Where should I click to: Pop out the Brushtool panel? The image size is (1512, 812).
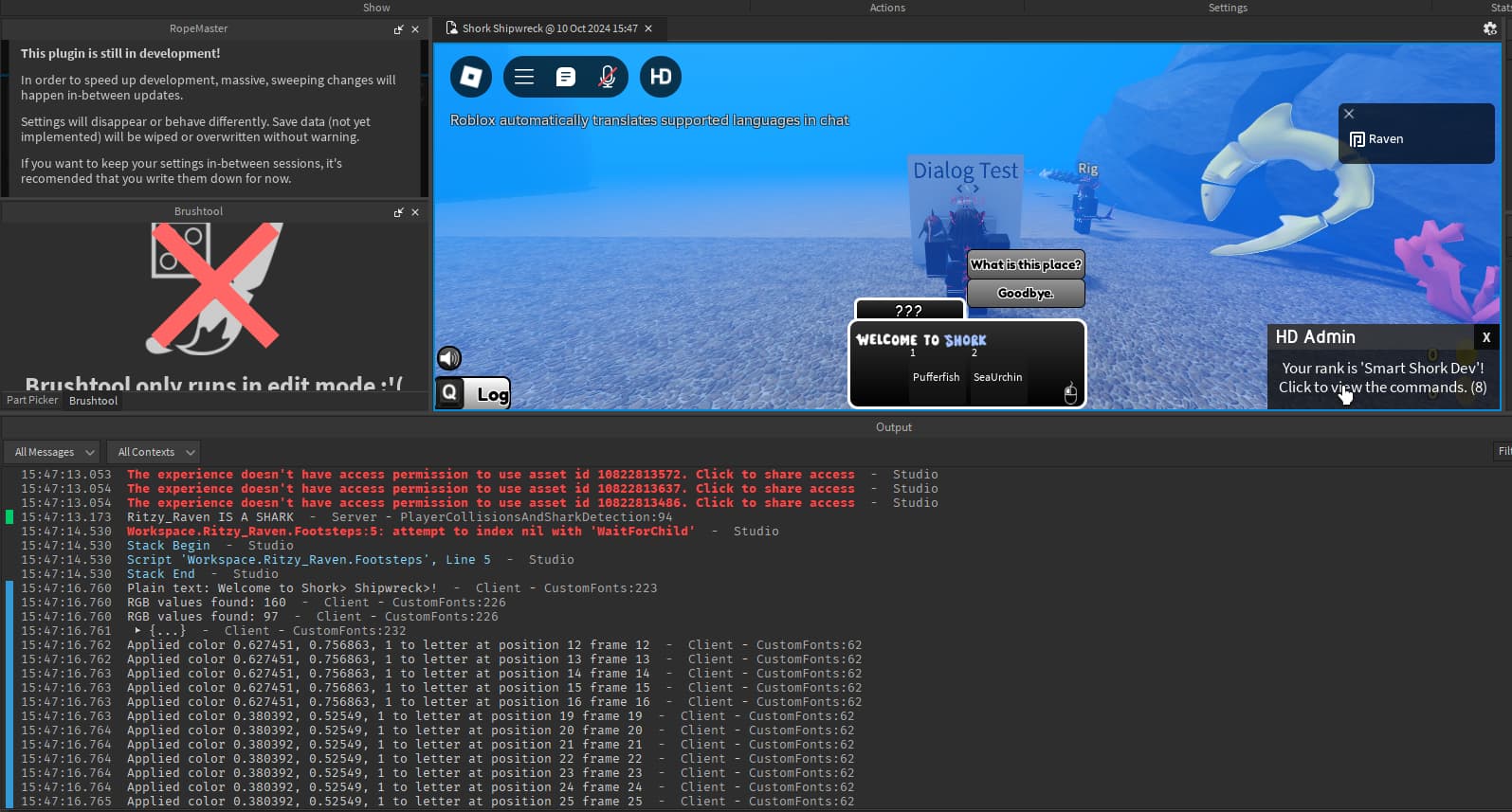398,212
